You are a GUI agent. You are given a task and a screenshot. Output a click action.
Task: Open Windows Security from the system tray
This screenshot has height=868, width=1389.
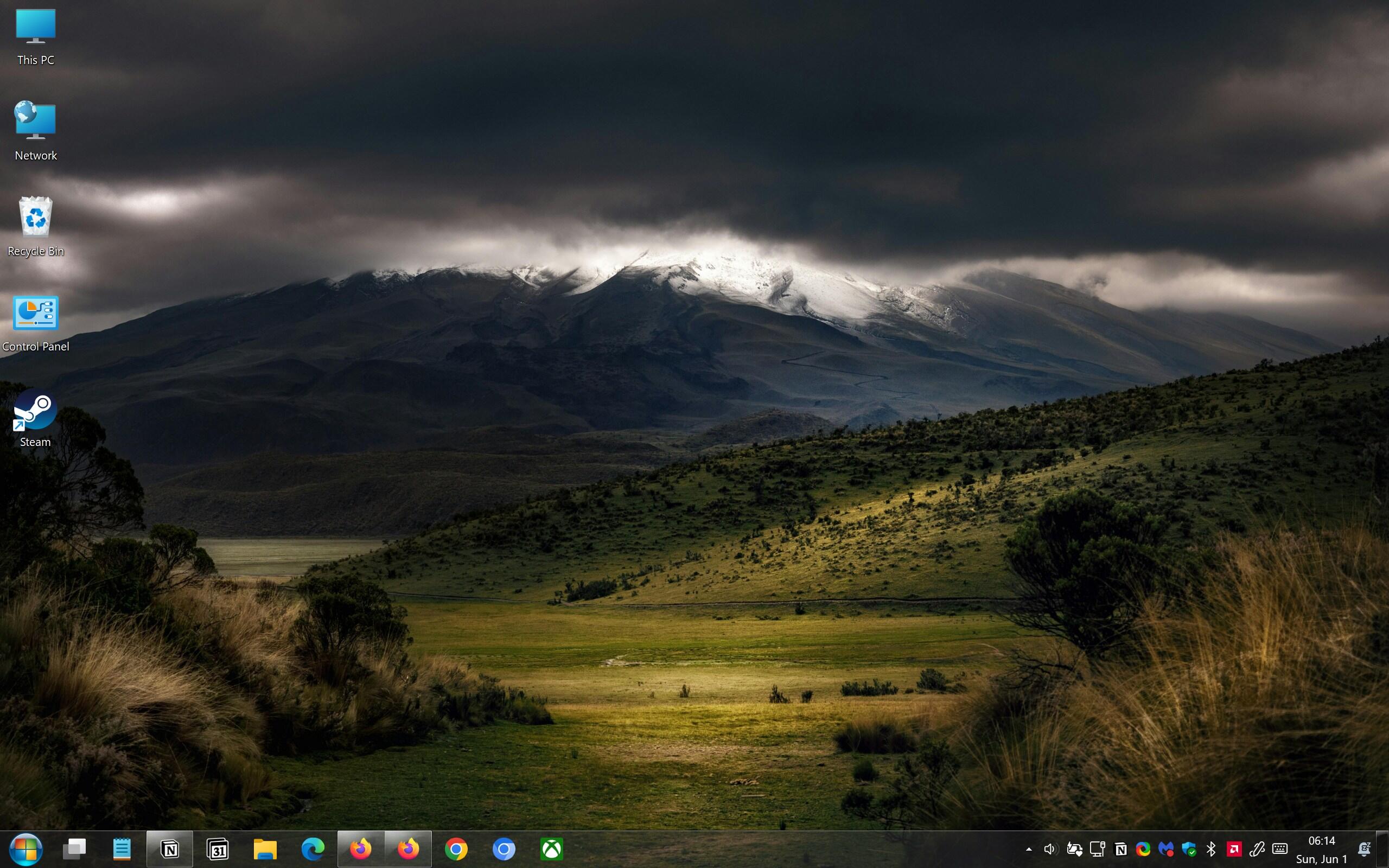[1190, 848]
